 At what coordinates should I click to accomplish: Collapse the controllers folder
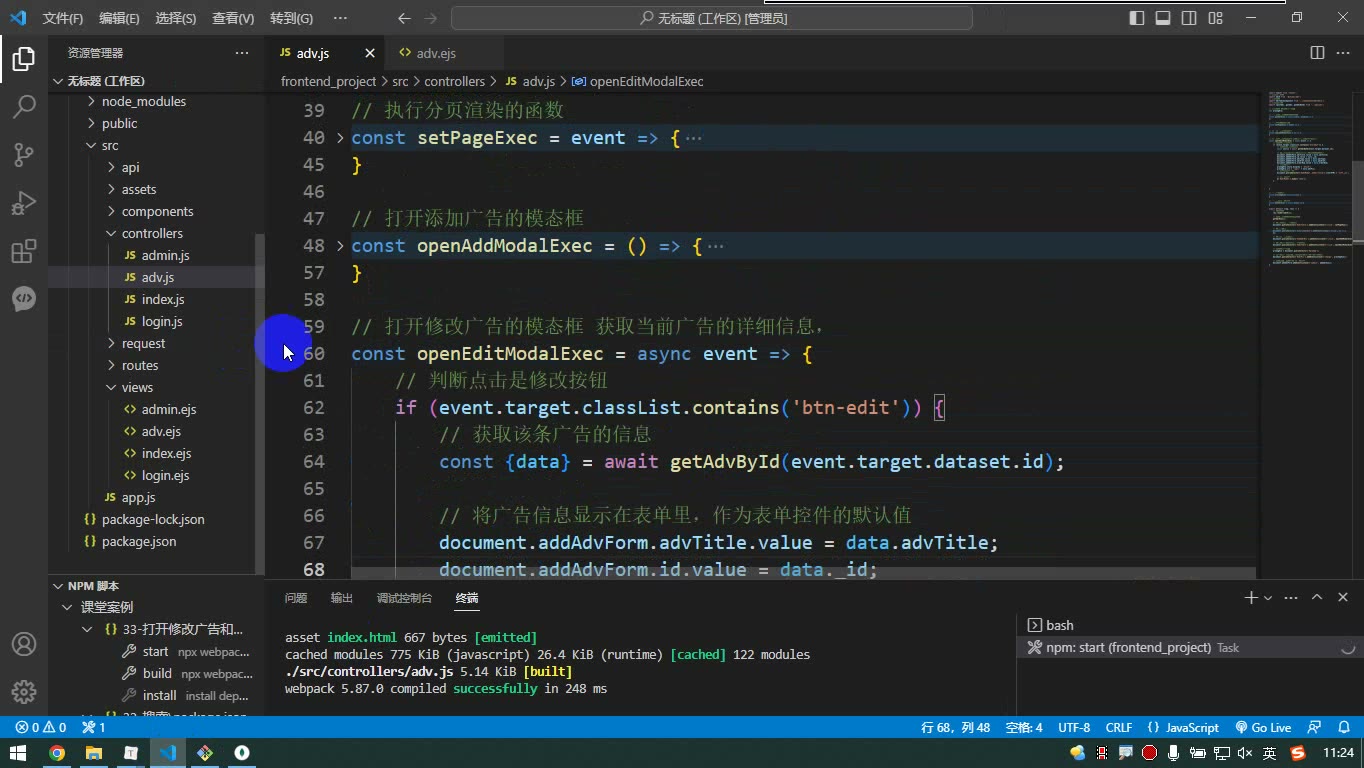coord(152,233)
